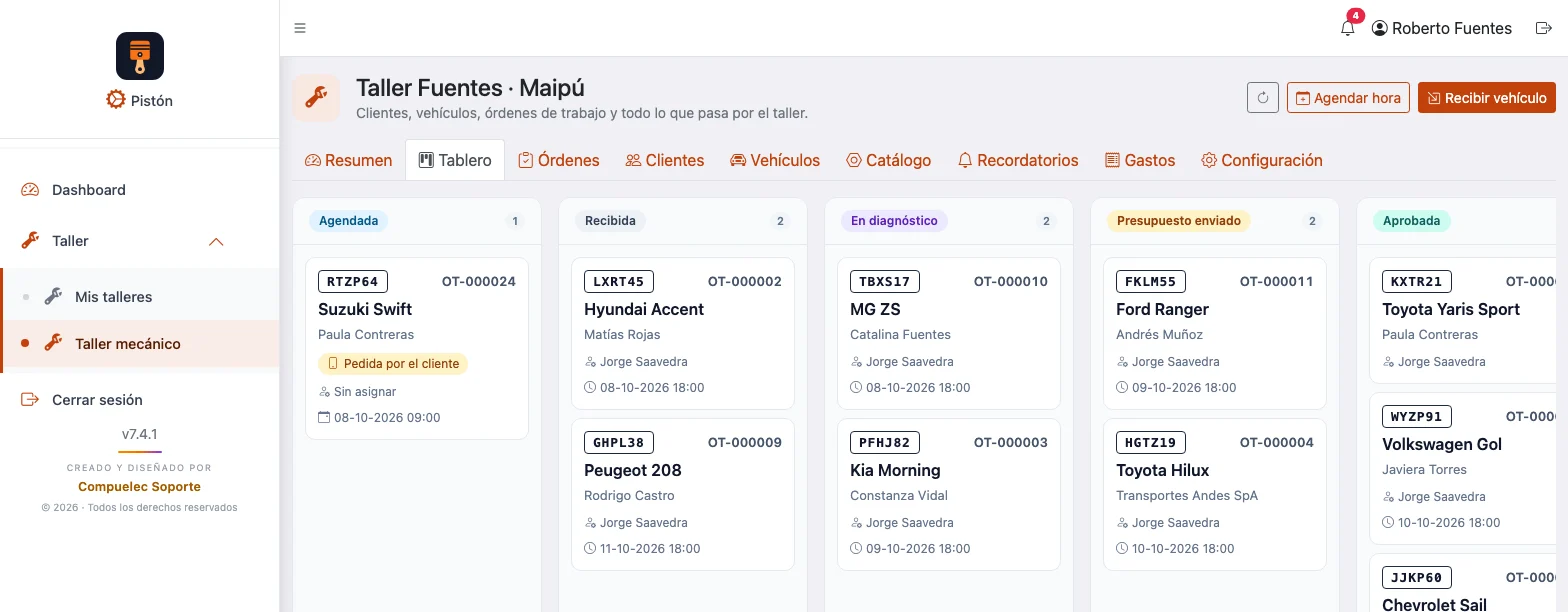Click the Volkswagen Gol order title
Image resolution: width=1568 pixels, height=612 pixels.
(1442, 444)
